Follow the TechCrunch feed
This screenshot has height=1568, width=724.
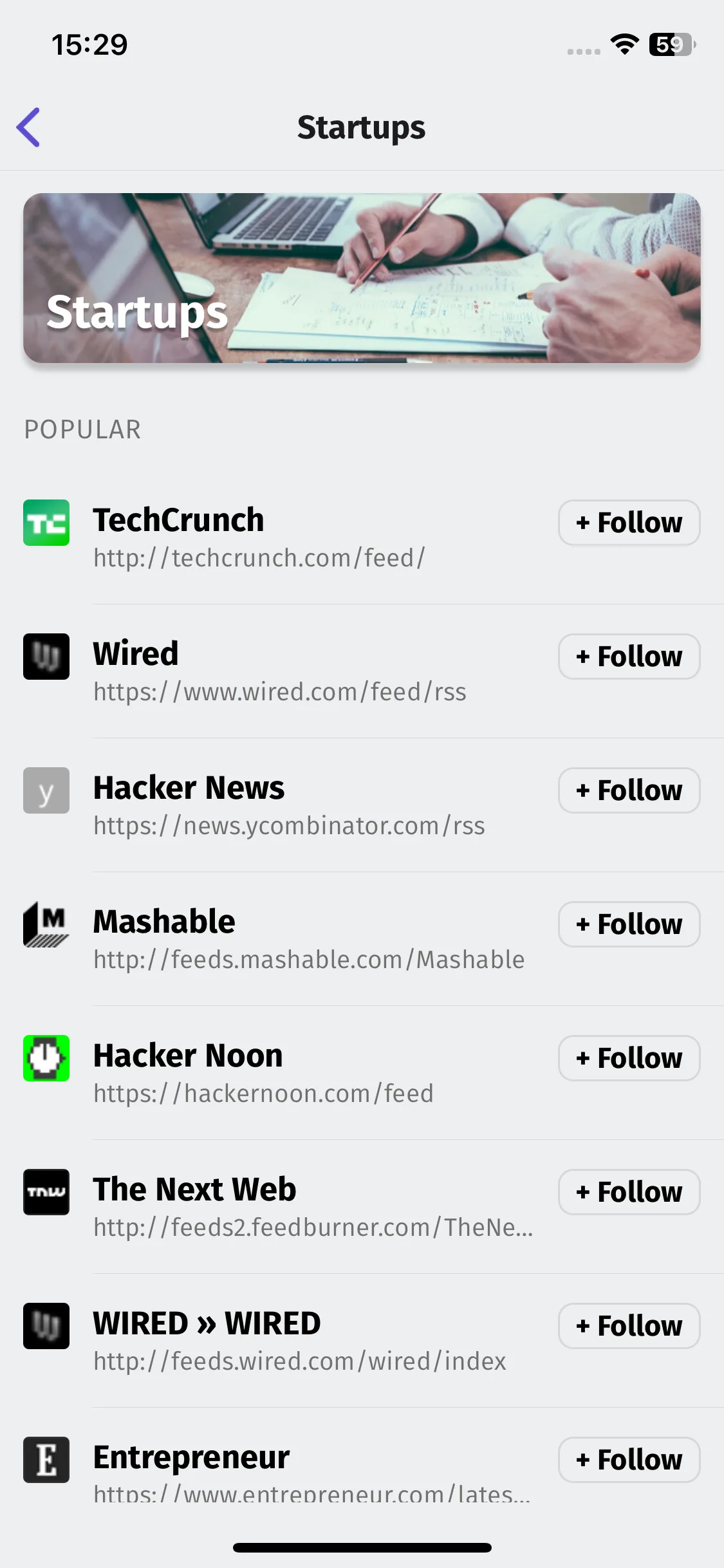click(629, 523)
